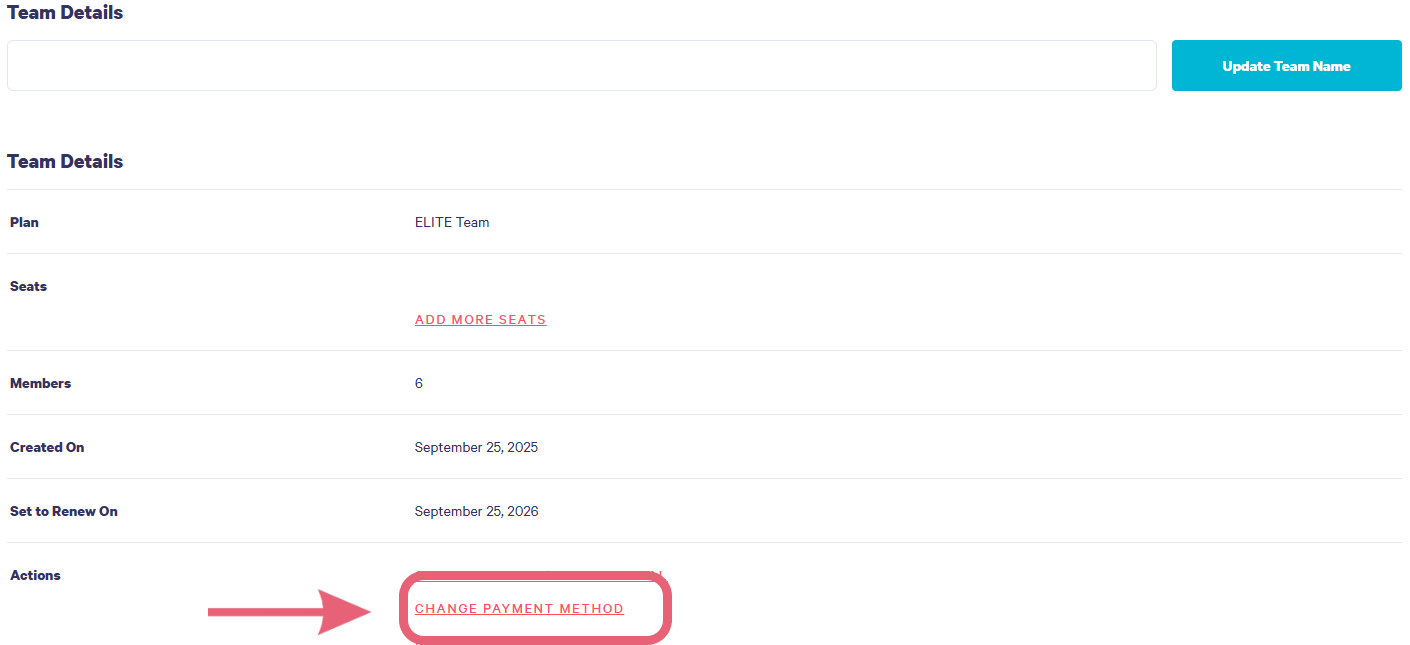This screenshot has width=1410, height=645.
Task: Follow the CHANGE PAYMENT METHOD link
Action: (x=519, y=609)
